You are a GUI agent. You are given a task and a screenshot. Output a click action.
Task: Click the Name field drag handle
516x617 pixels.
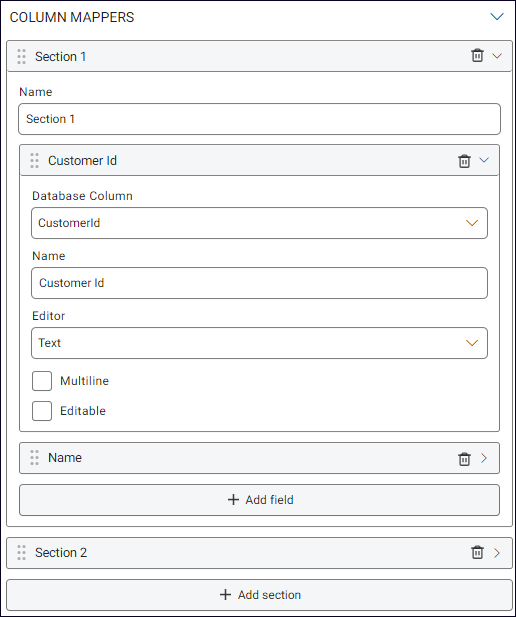click(35, 458)
